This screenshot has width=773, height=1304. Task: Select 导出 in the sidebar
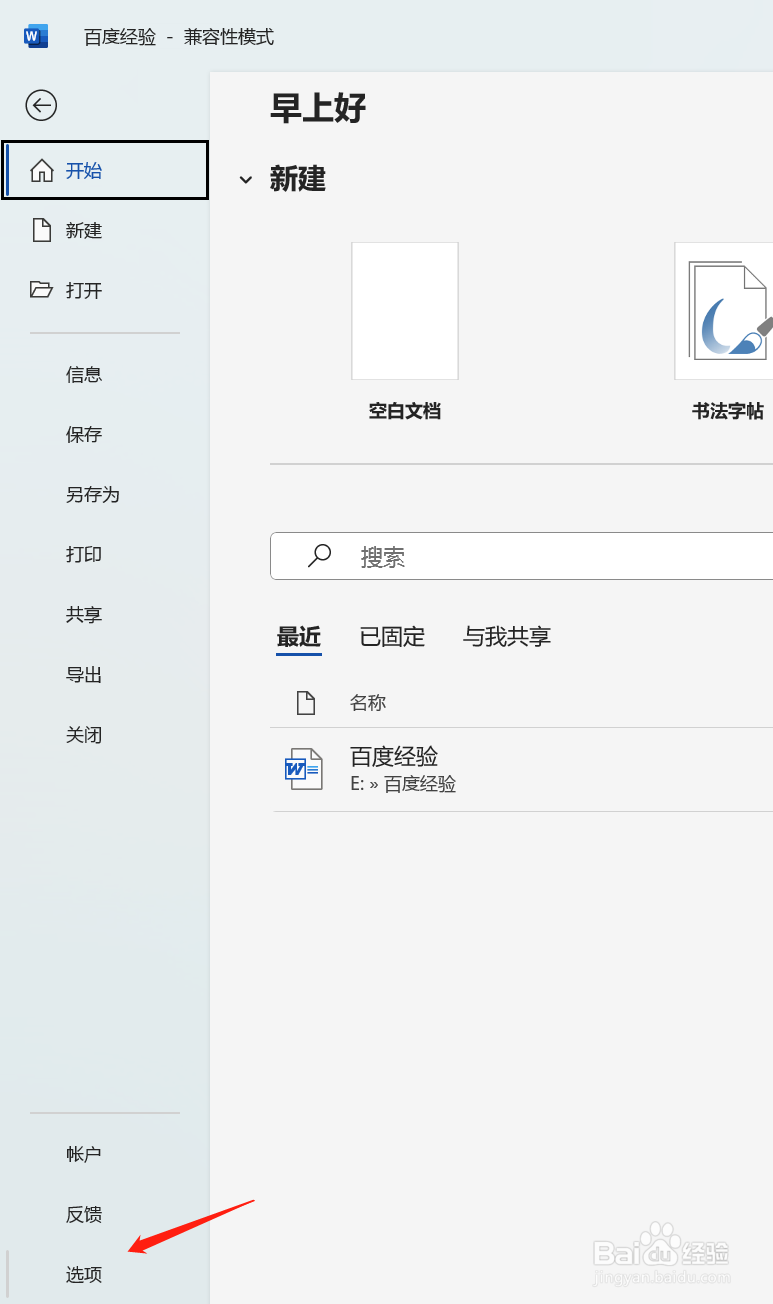(105, 675)
